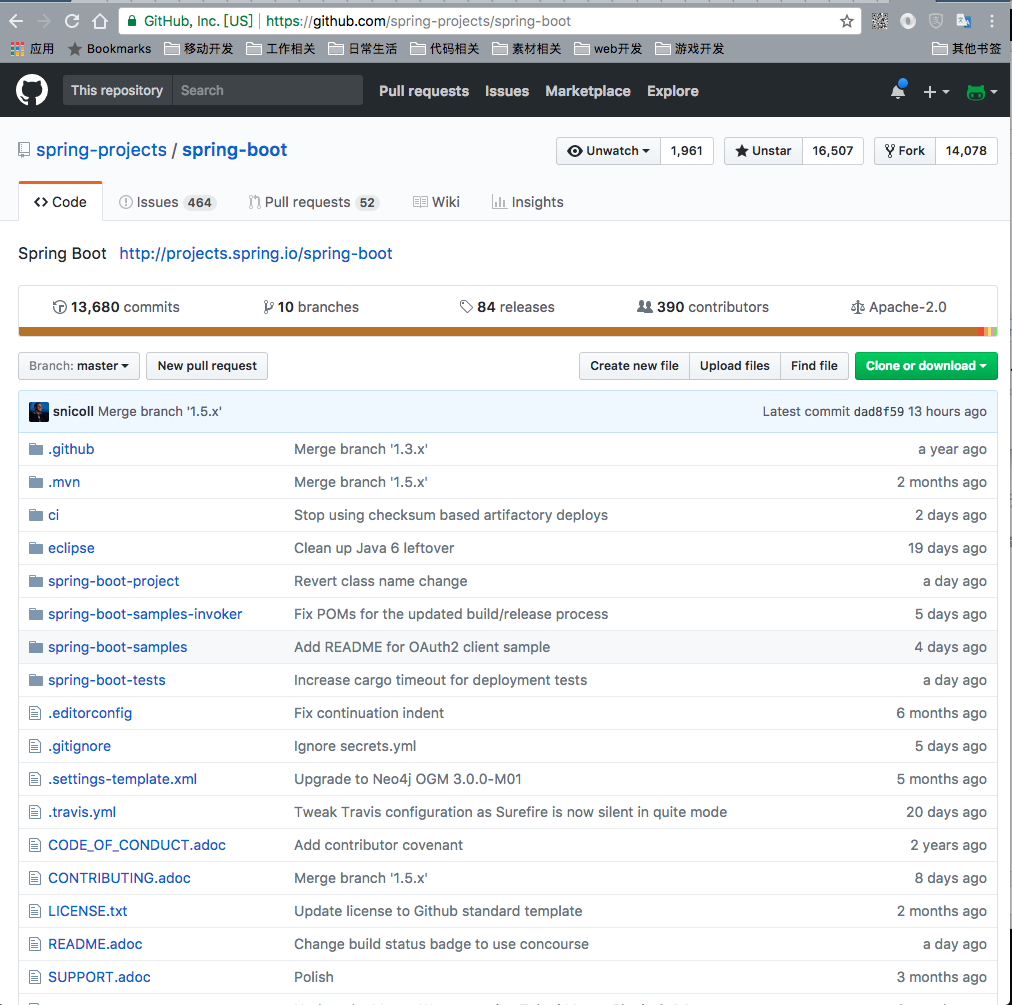Click the README.adoc file icon
Screen dimensions: 1012x1005
tap(35, 944)
